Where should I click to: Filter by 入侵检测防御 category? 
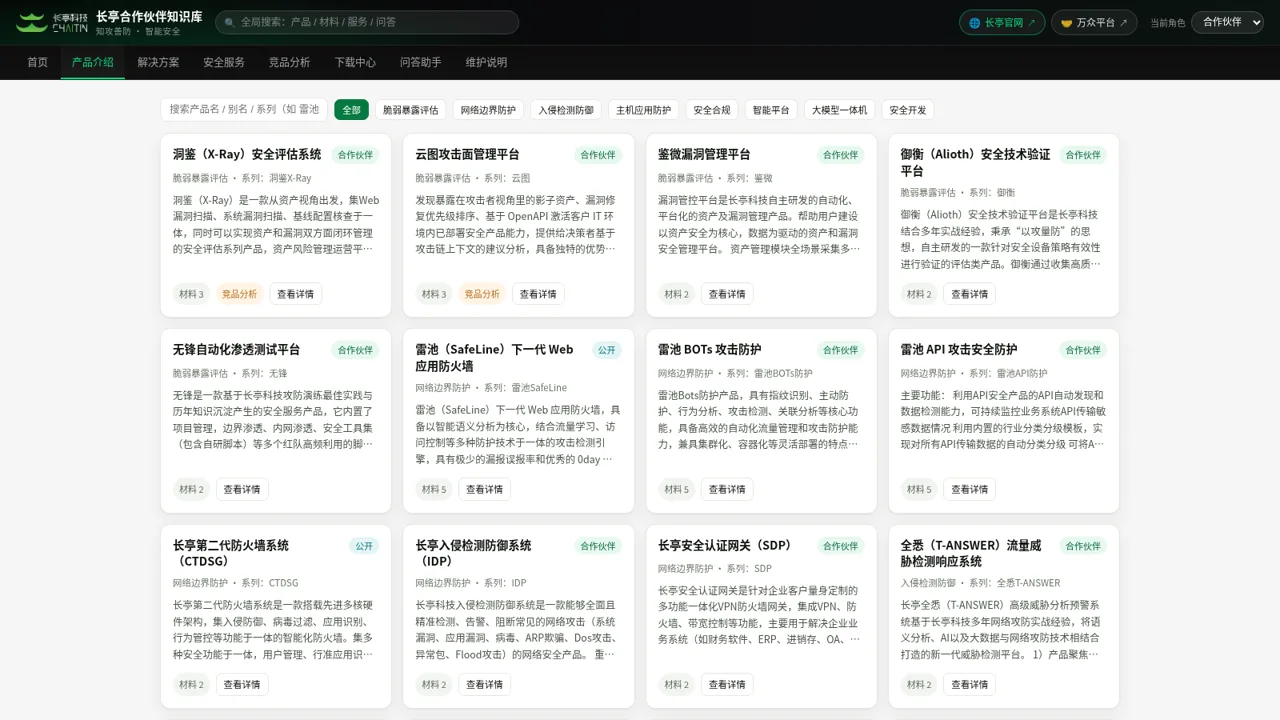coord(566,110)
